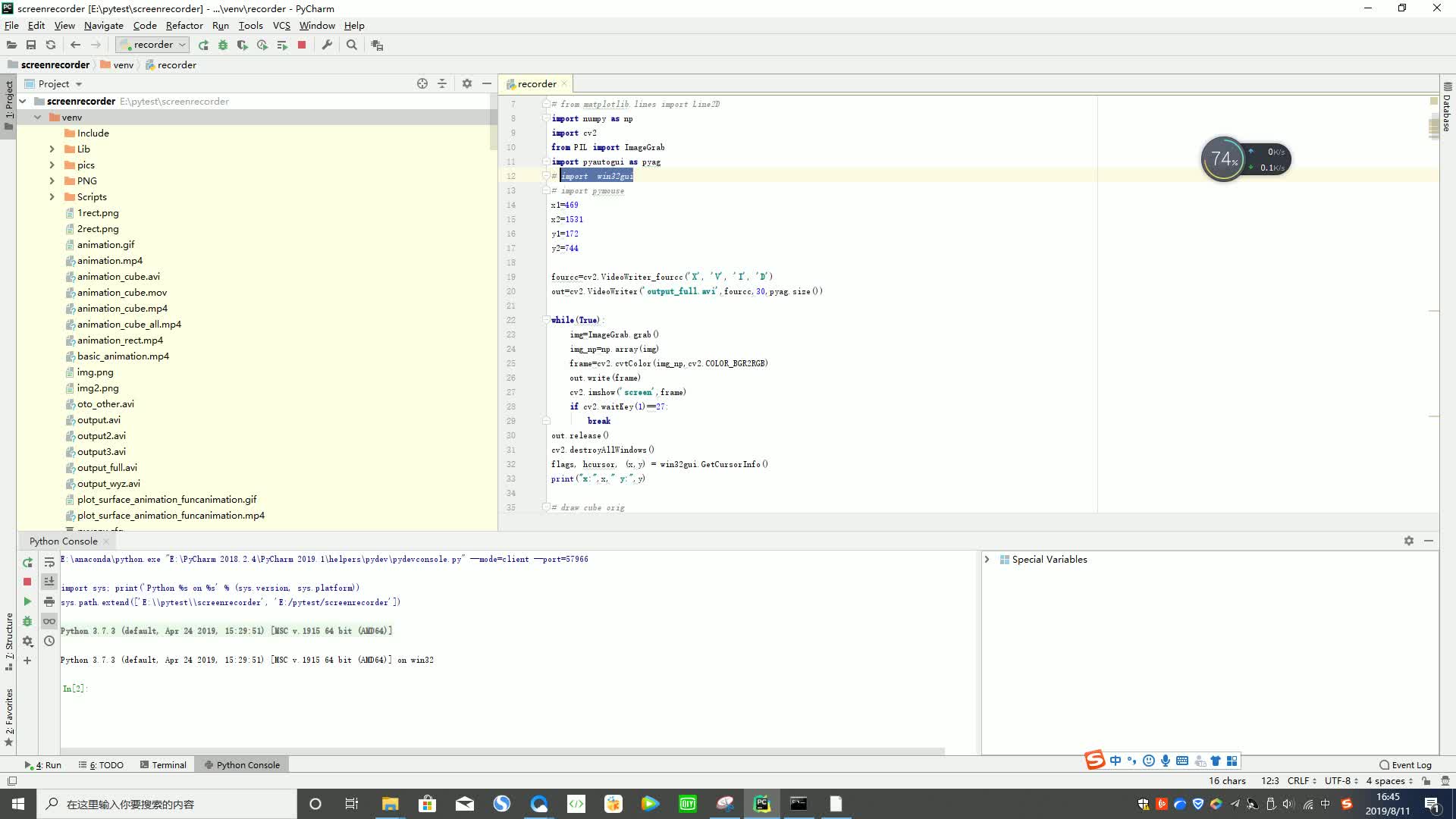1456x819 pixels.
Task: Click the debug bug icon in main toolbar
Action: [223, 45]
